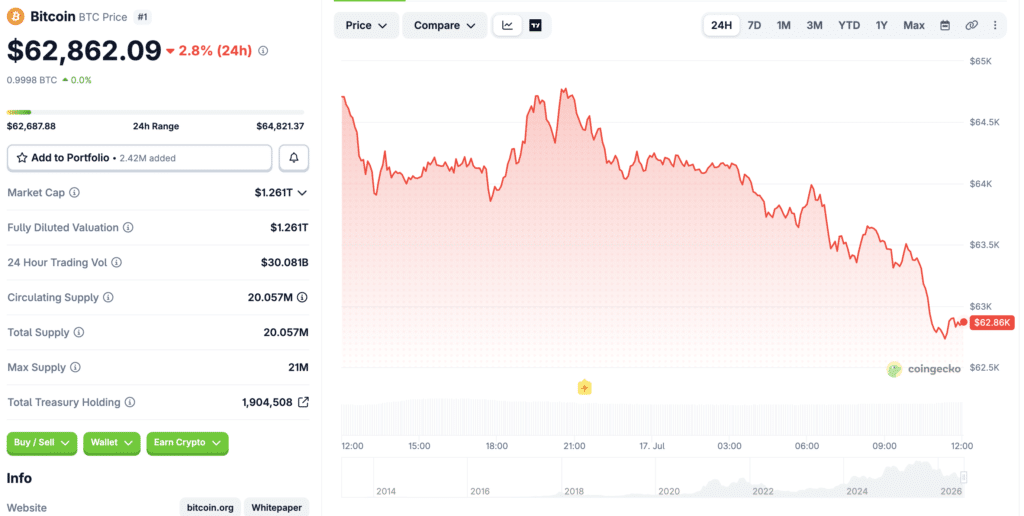Open the Compare dropdown
1024x516 pixels.
[445, 25]
